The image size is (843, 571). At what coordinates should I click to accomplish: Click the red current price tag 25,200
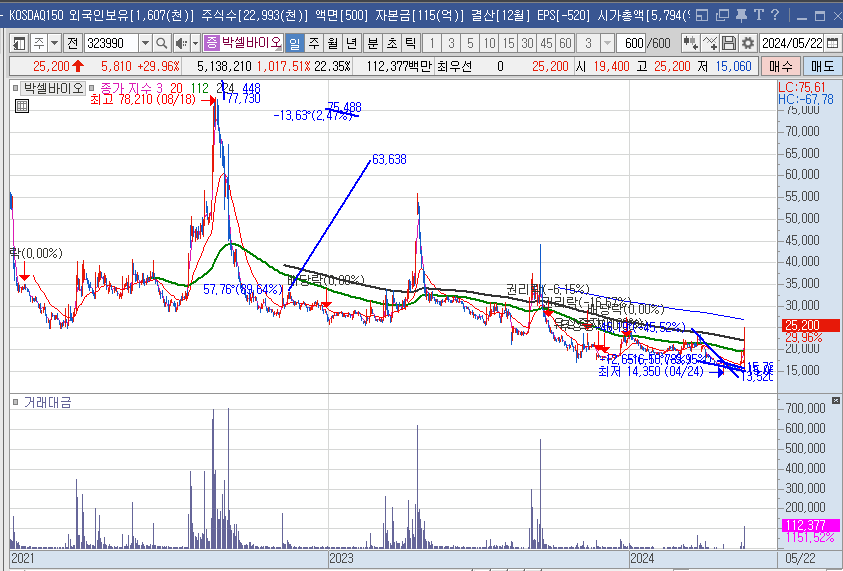pos(809,325)
